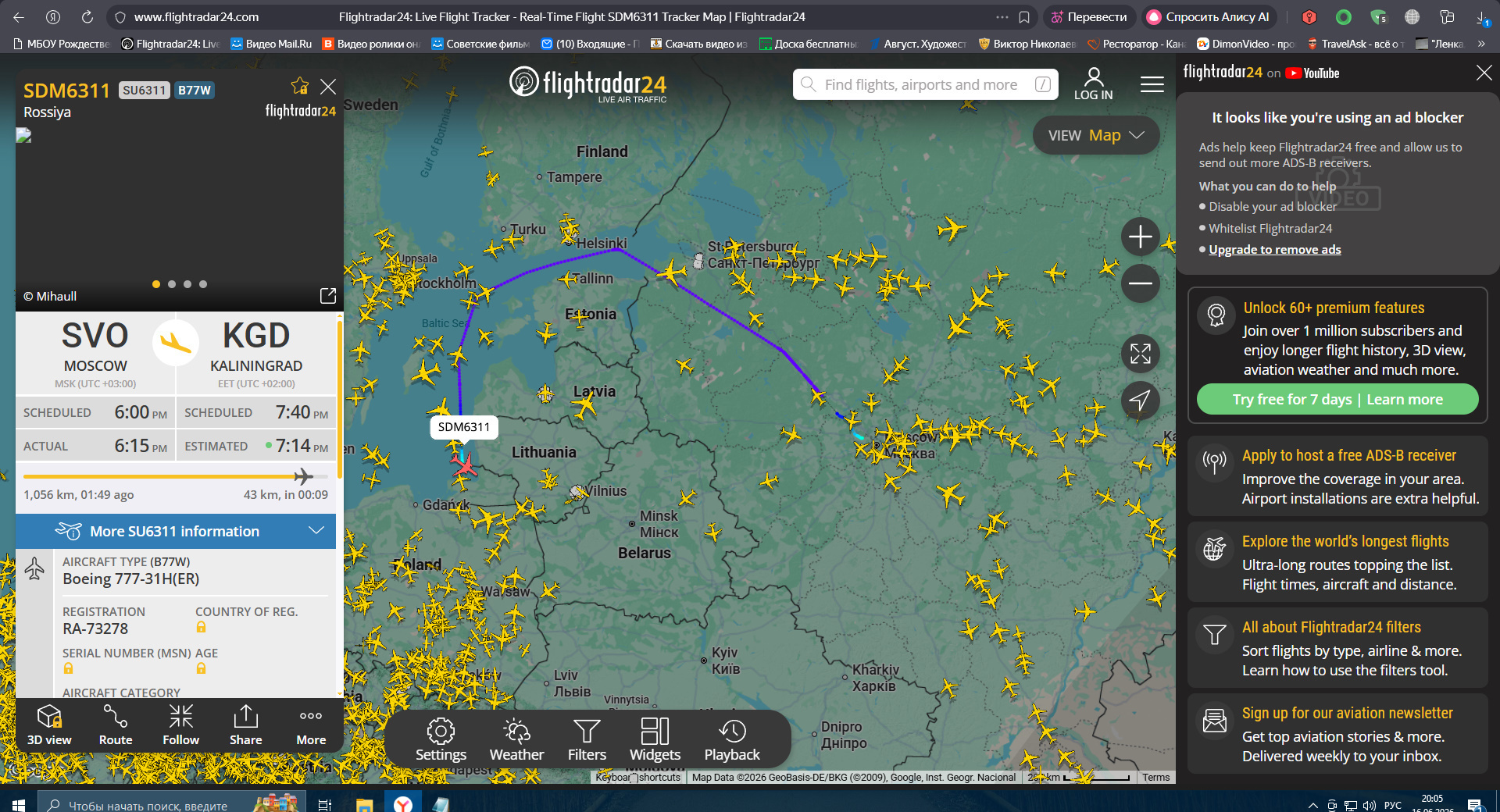Select third photo carousel dot
This screenshot has height=812, width=1500.
pyautogui.click(x=187, y=284)
